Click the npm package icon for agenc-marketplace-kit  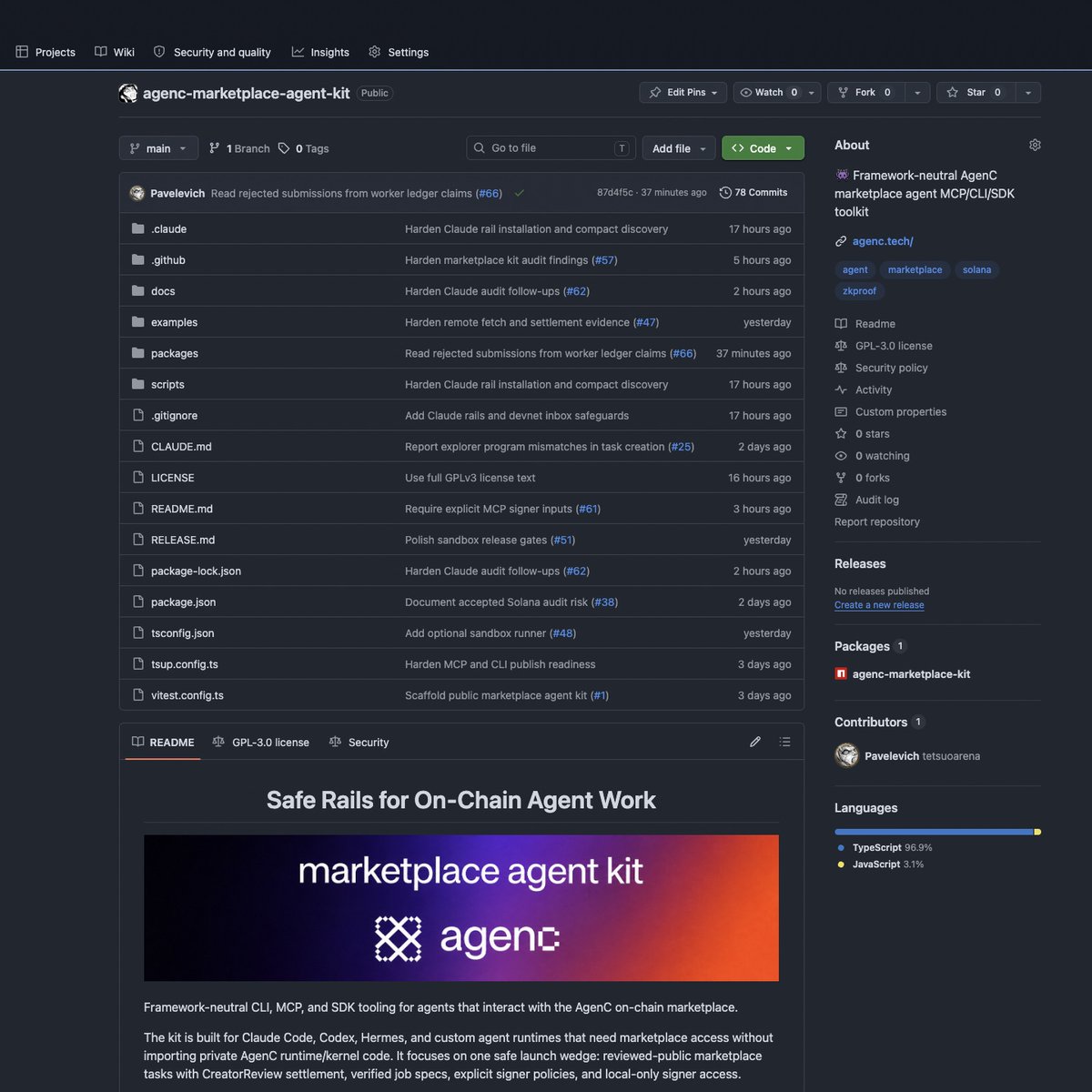pos(841,673)
